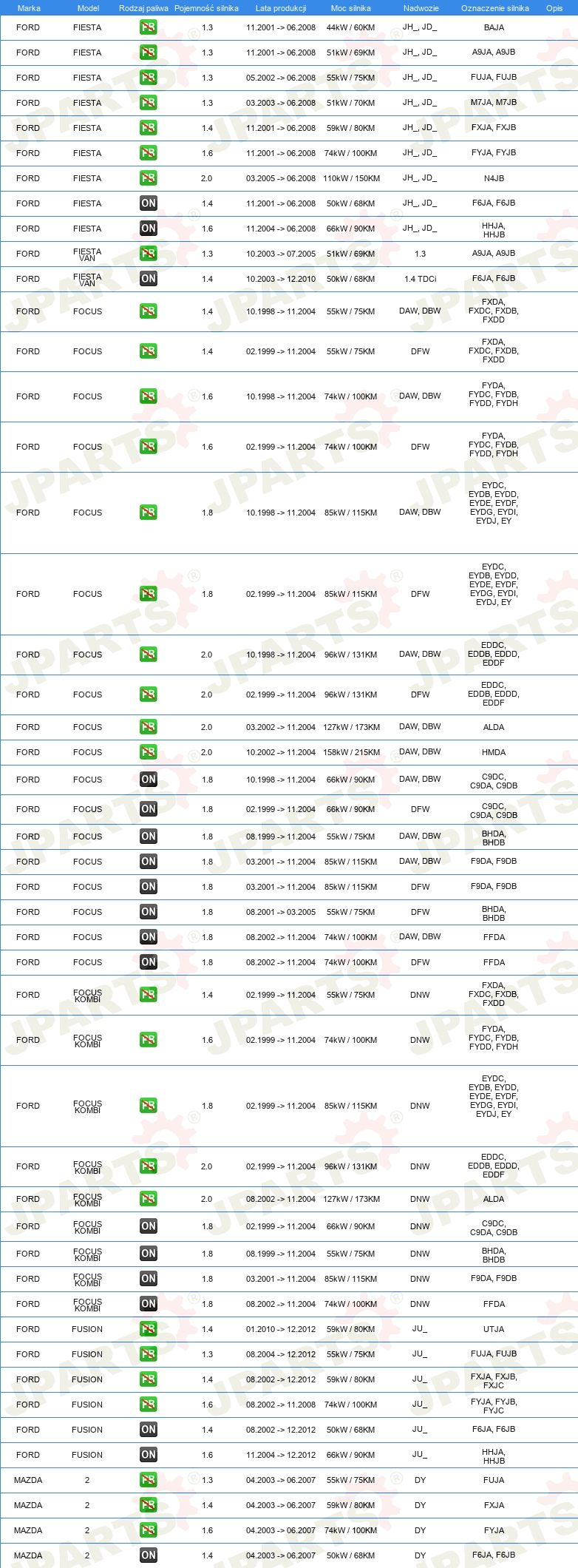578x1568 pixels.
Task: Click diesel ON icon in FUSION F6JA row
Action: [x=148, y=1430]
